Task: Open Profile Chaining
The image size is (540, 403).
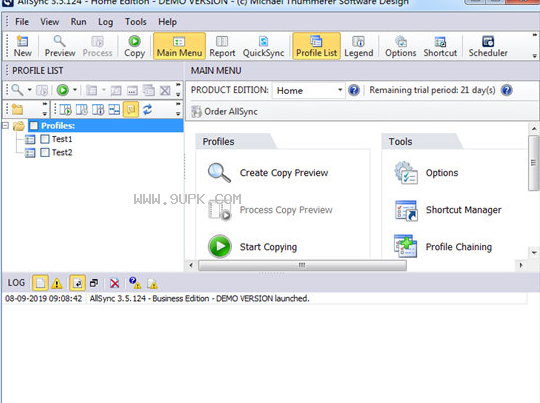Action: point(443,247)
